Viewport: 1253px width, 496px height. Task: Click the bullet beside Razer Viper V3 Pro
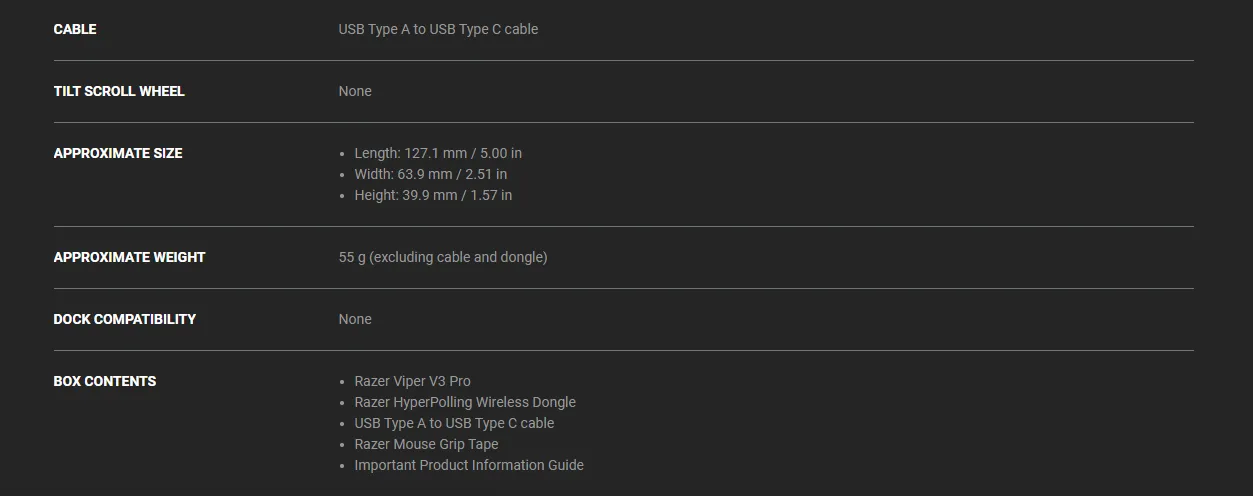click(x=343, y=382)
